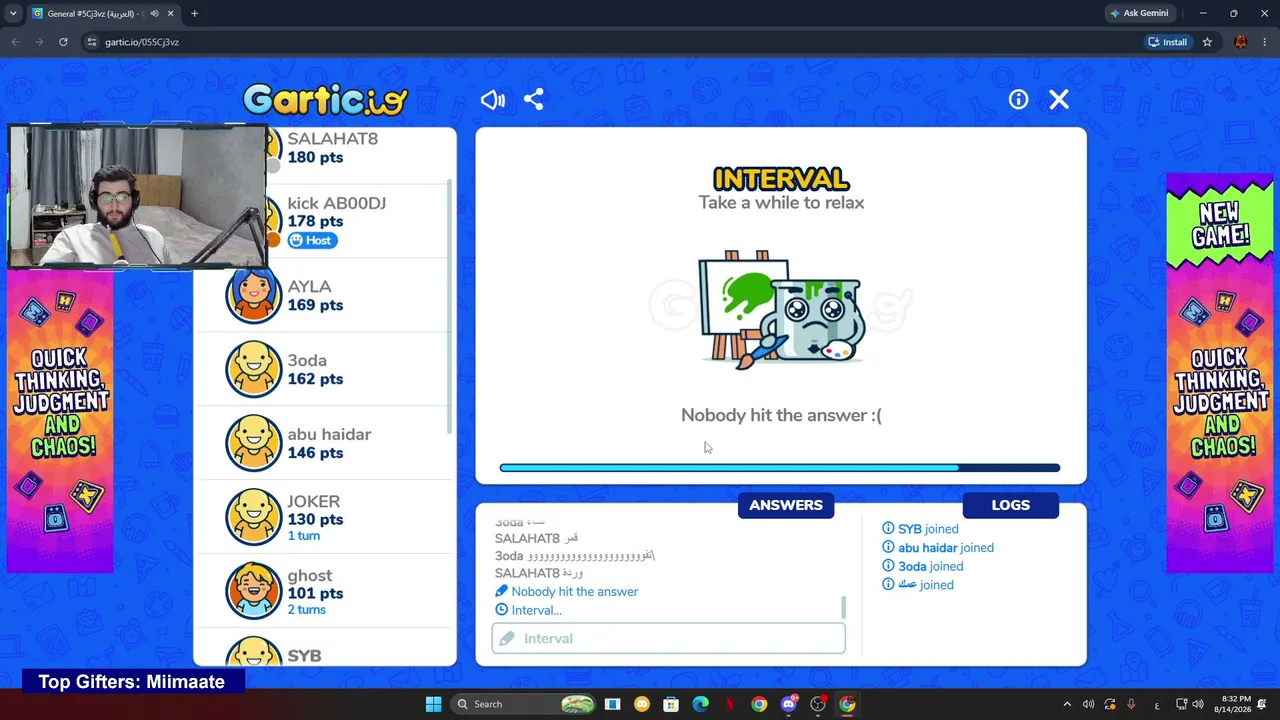Switch to the ANSWERS tab

click(786, 505)
